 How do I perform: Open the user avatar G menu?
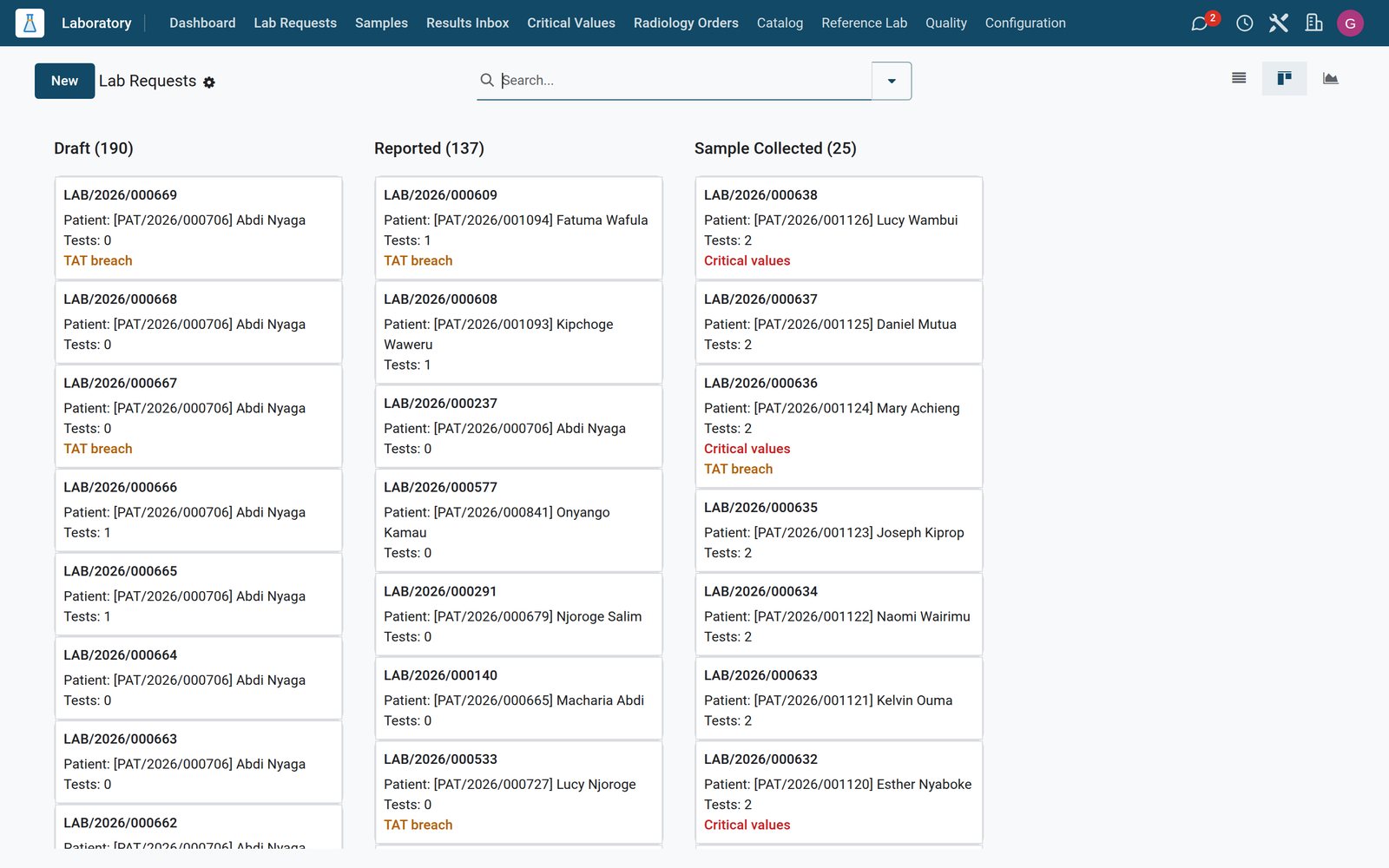(x=1350, y=23)
